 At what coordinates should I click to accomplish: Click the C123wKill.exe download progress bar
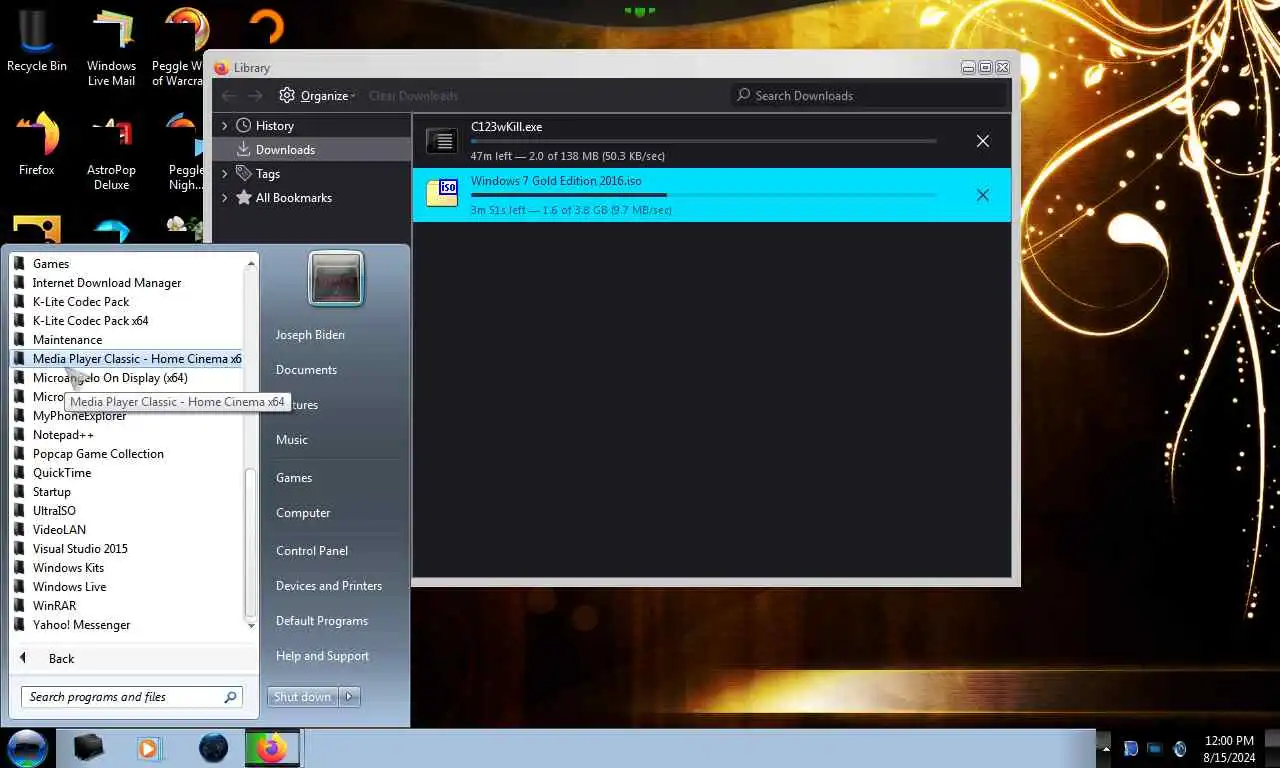[x=704, y=141]
